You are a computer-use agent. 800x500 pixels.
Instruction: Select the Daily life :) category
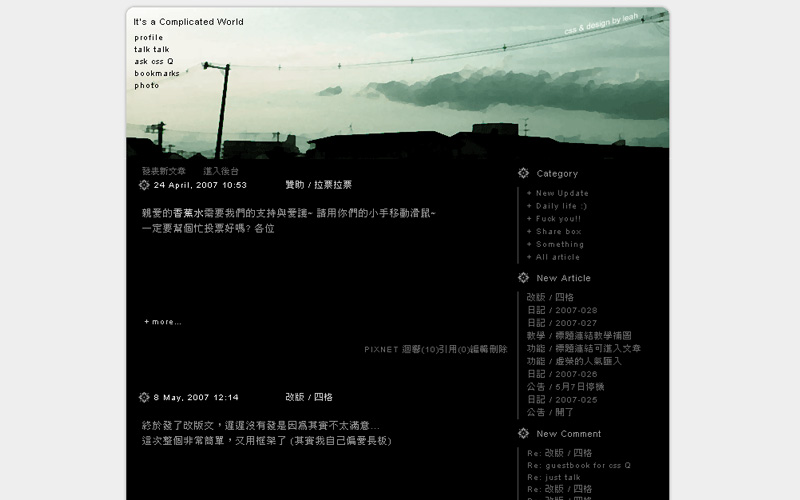pyautogui.click(x=561, y=206)
